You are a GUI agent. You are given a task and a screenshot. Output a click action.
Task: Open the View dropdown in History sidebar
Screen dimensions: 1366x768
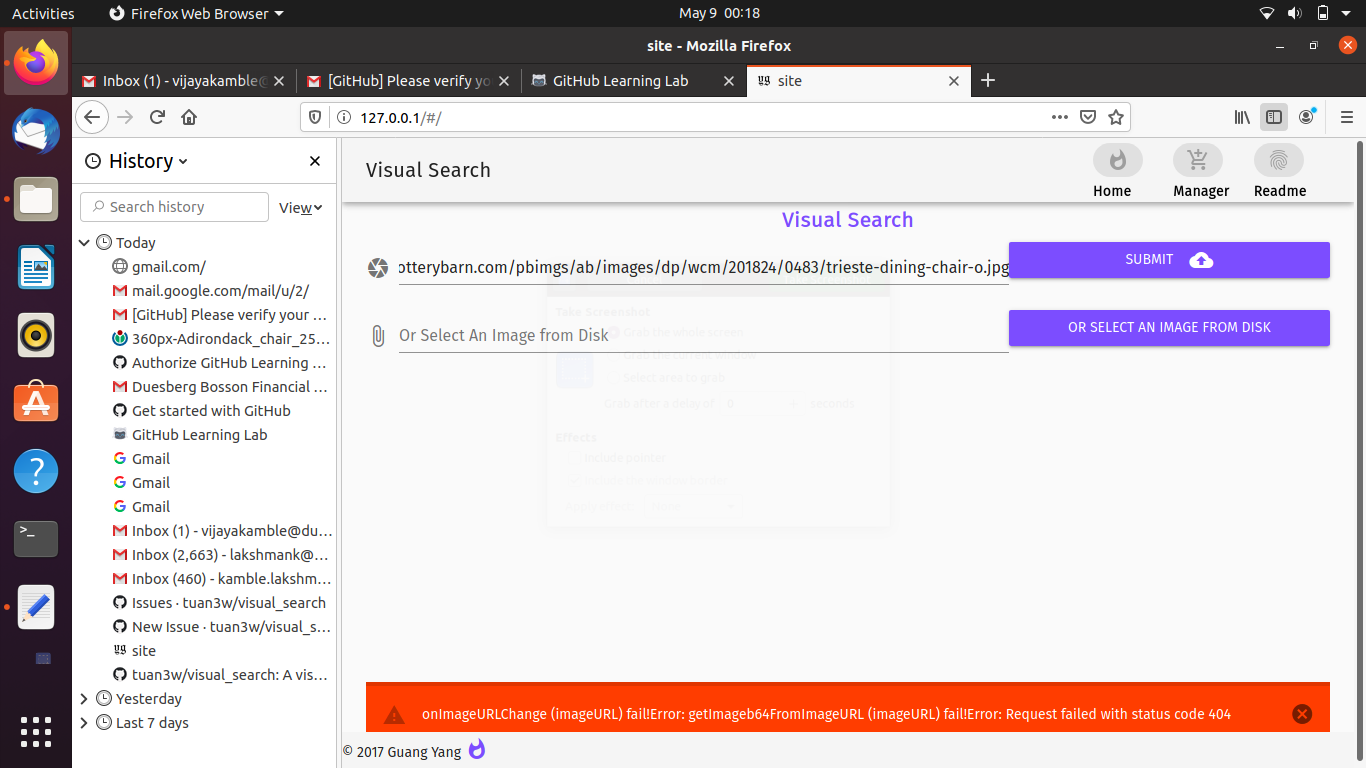(x=299, y=207)
